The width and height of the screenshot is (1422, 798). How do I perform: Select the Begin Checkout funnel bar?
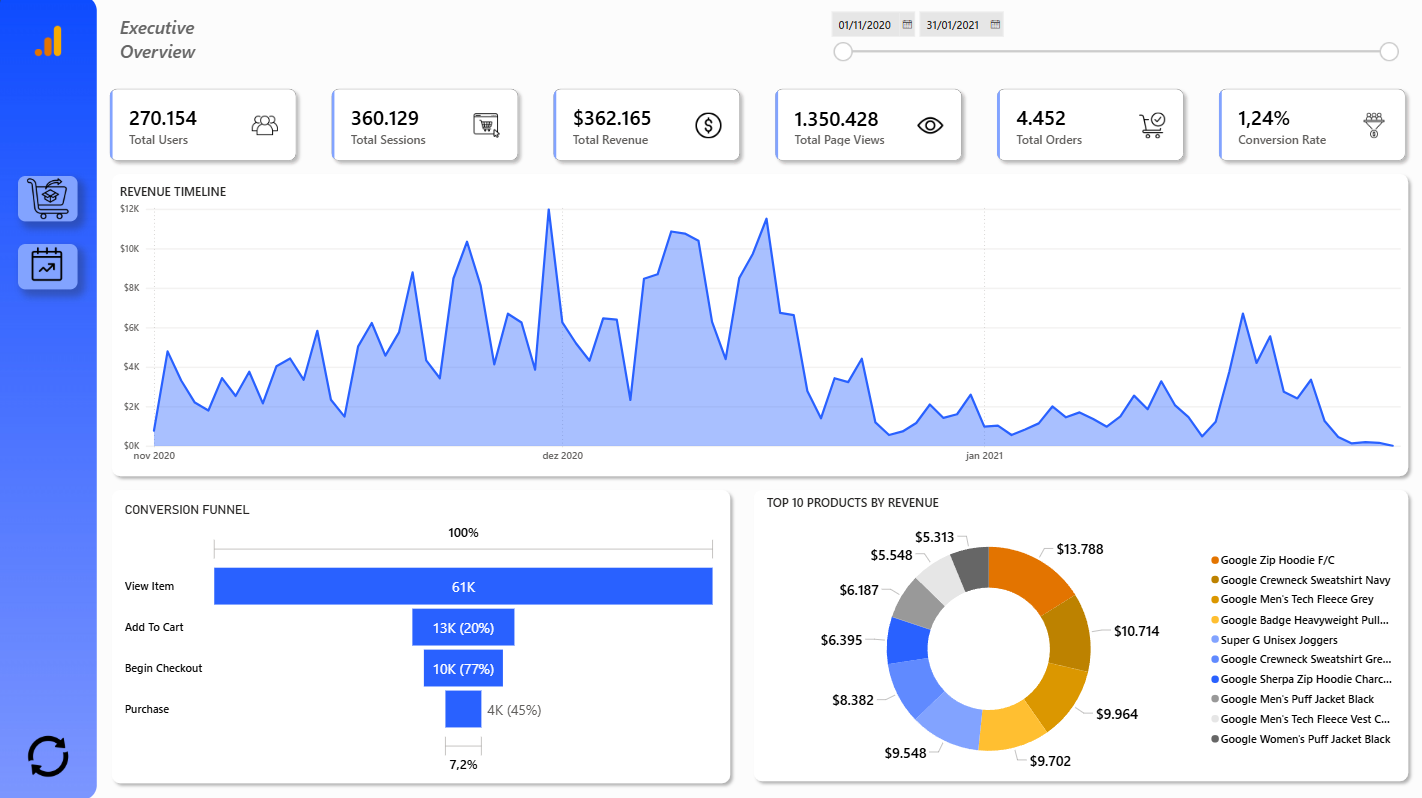pyautogui.click(x=463, y=668)
